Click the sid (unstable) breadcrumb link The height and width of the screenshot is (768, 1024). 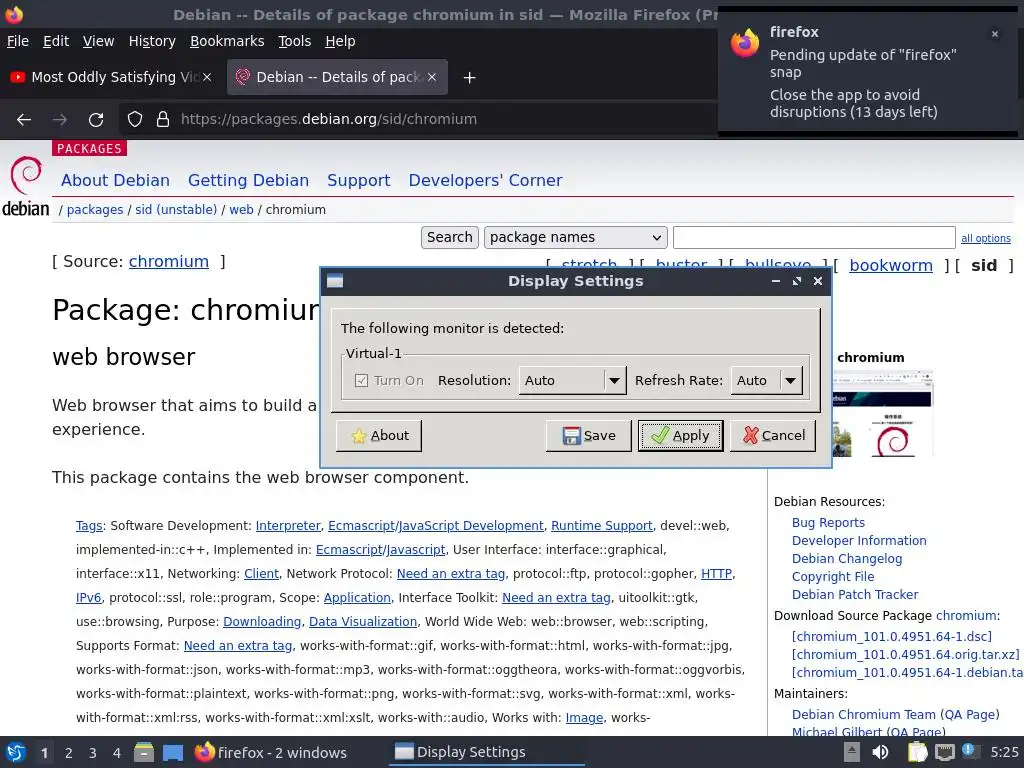(176, 210)
